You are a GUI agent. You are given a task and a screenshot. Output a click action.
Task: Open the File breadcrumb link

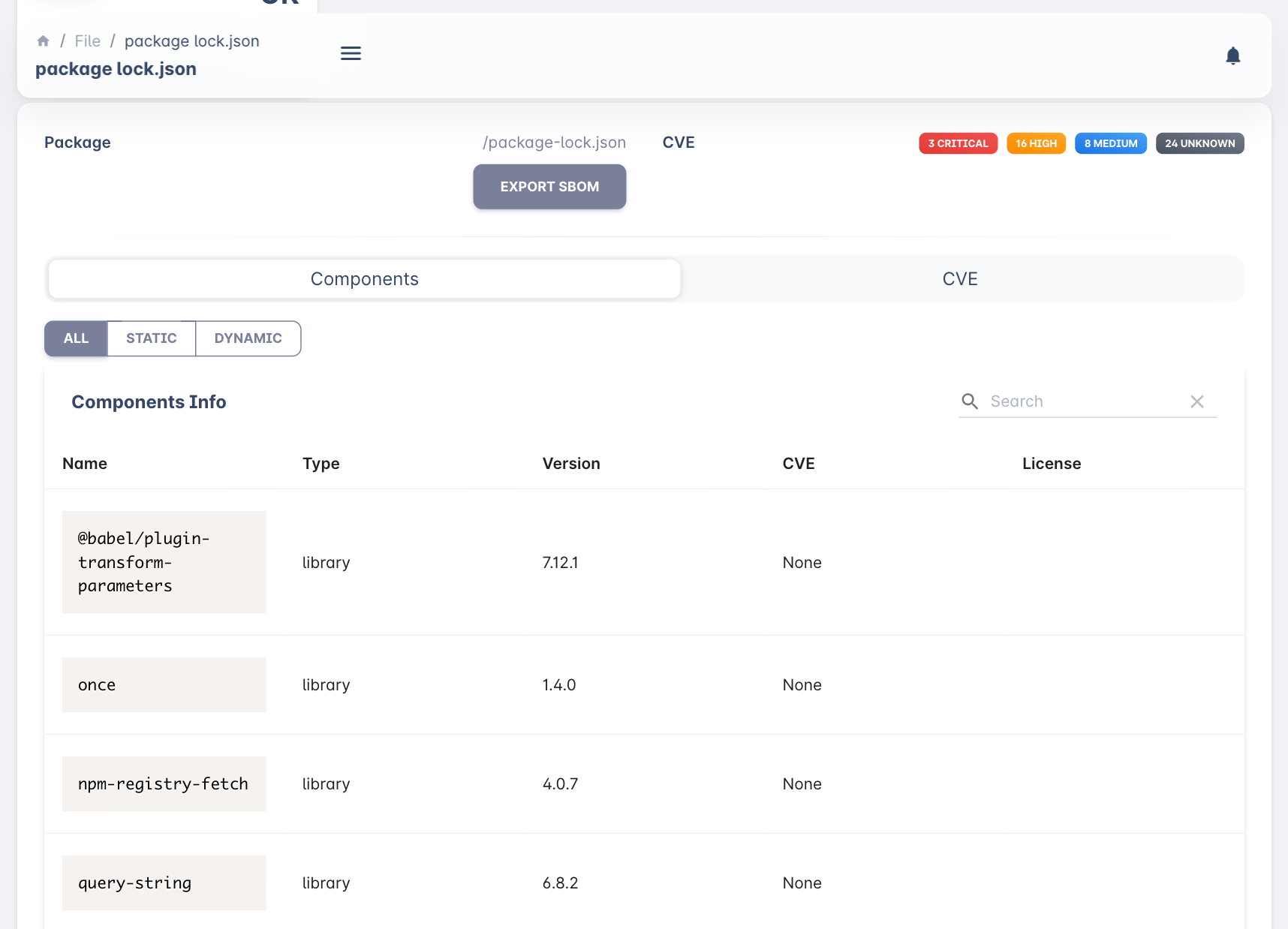(88, 41)
